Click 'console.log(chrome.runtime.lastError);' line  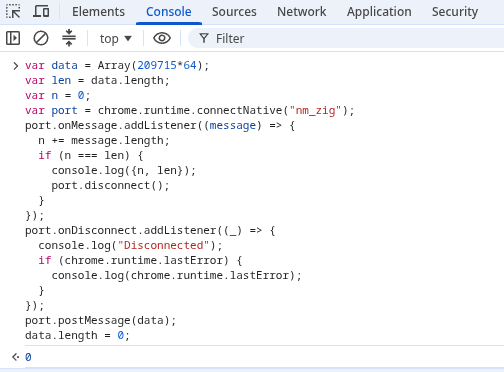coord(176,275)
